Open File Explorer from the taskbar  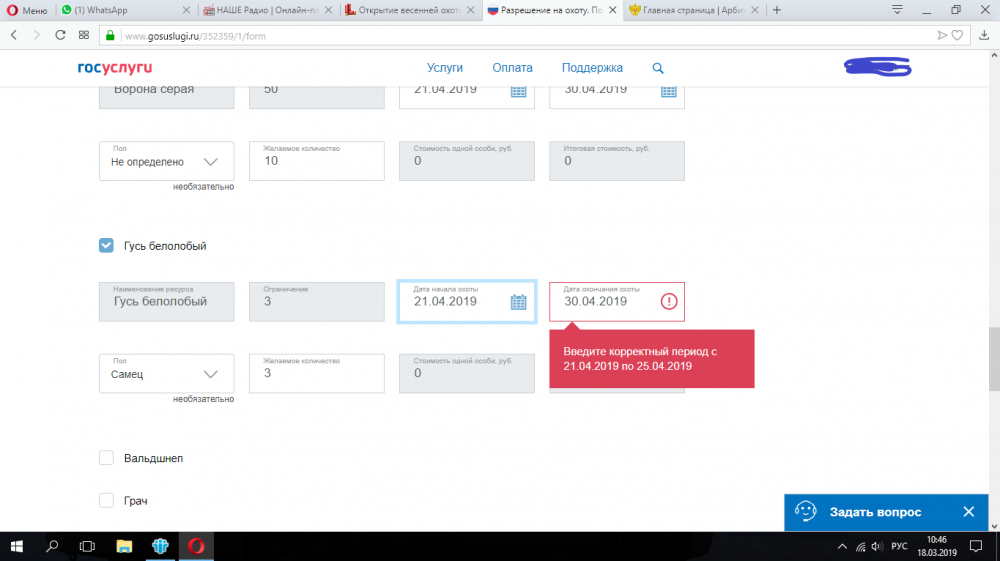(124, 546)
